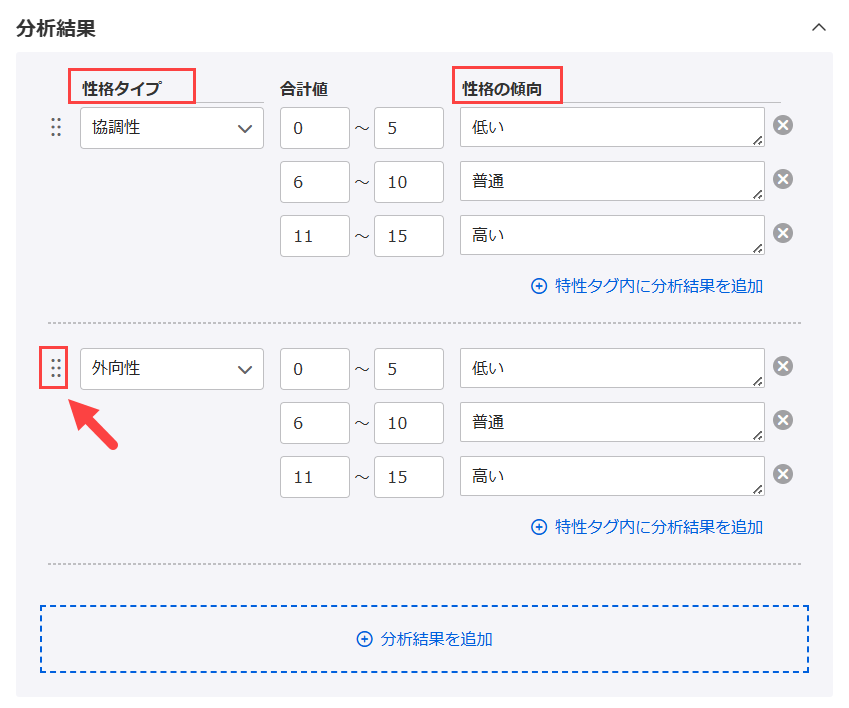Collapse the 分析結果 section

pos(819,28)
